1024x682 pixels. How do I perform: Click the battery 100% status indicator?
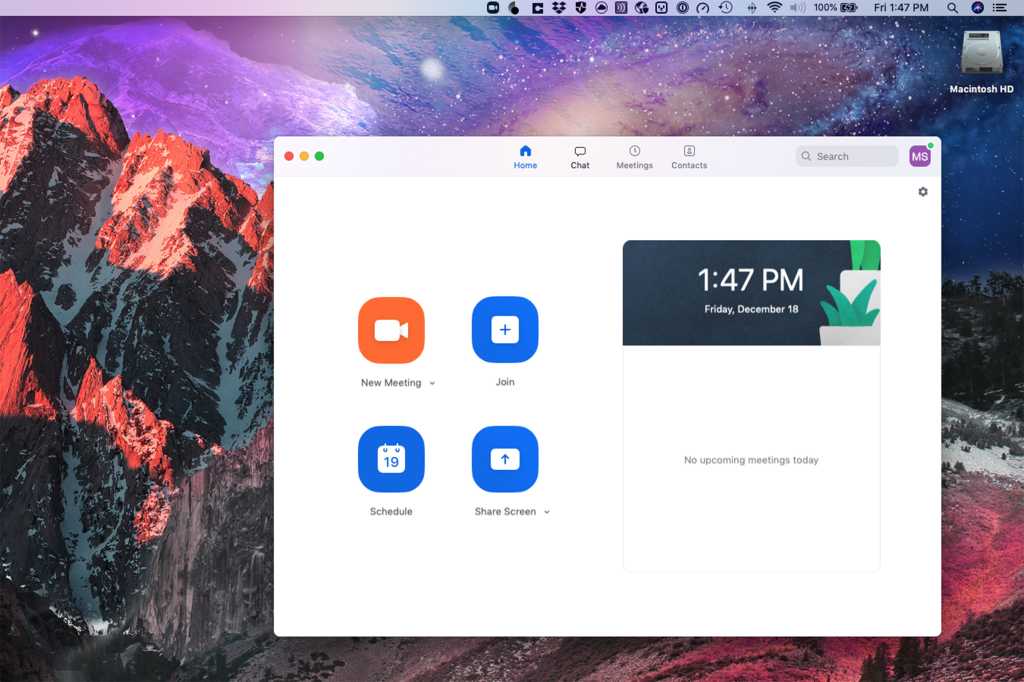point(835,8)
